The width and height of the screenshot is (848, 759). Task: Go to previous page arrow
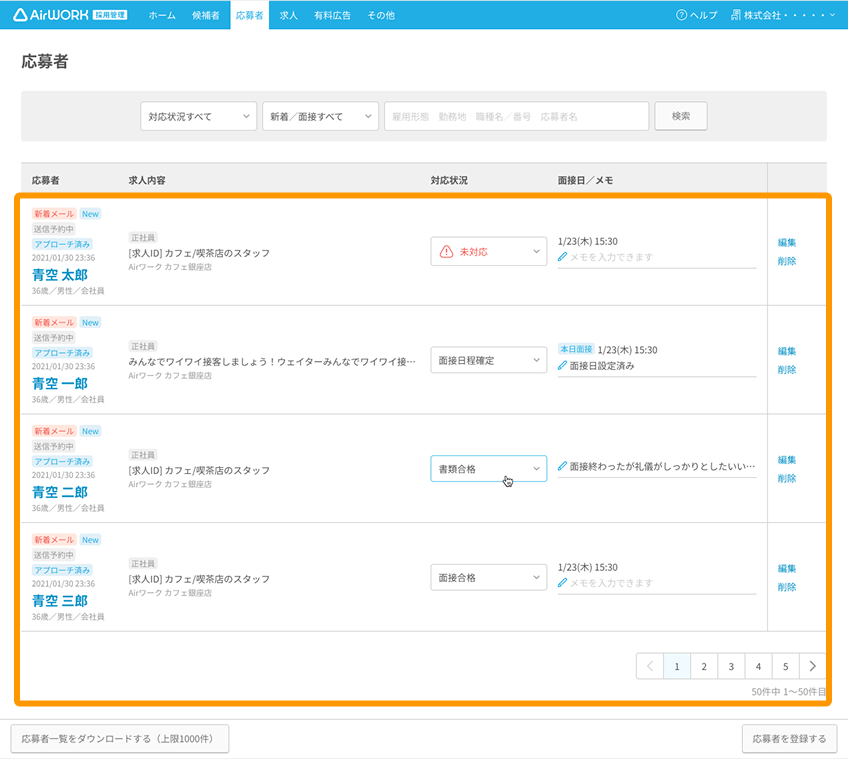pyautogui.click(x=650, y=666)
